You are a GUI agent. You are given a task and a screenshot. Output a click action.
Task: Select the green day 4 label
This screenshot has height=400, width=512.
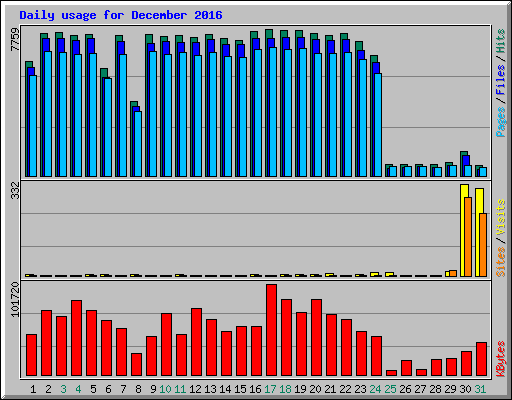78,389
